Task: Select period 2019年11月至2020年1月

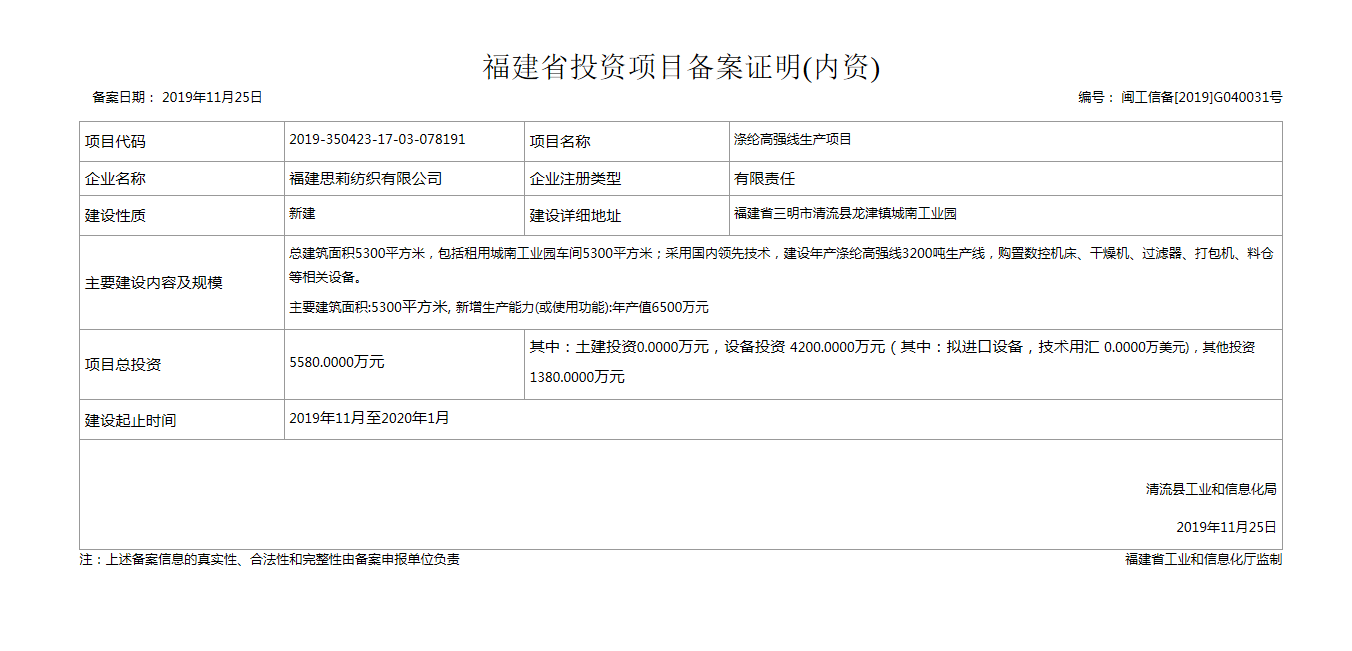Action: 369,418
